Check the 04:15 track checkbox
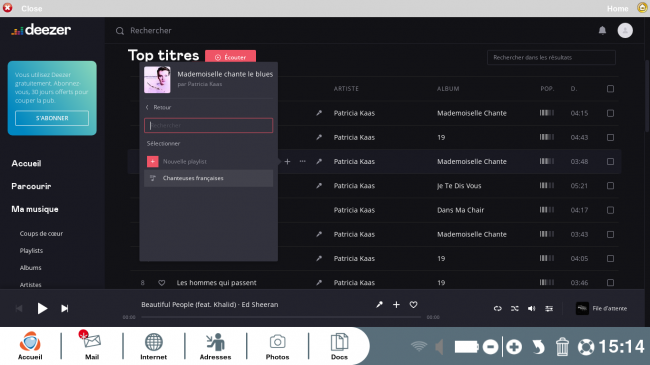The height and width of the screenshot is (365, 650). (610, 113)
